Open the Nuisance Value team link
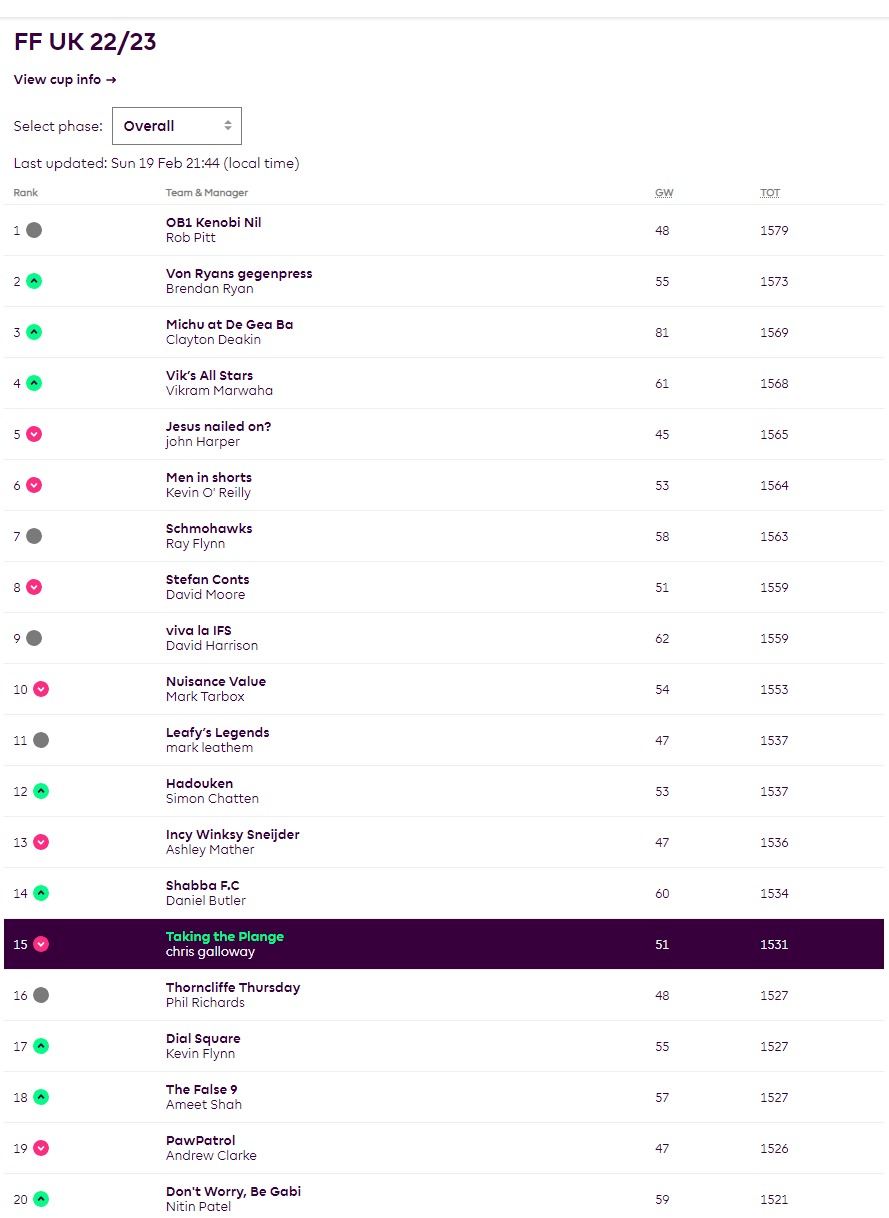The image size is (889, 1218). click(216, 682)
